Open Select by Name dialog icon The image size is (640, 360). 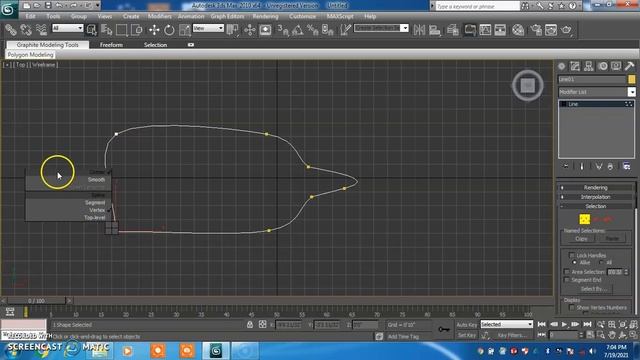click(107, 30)
